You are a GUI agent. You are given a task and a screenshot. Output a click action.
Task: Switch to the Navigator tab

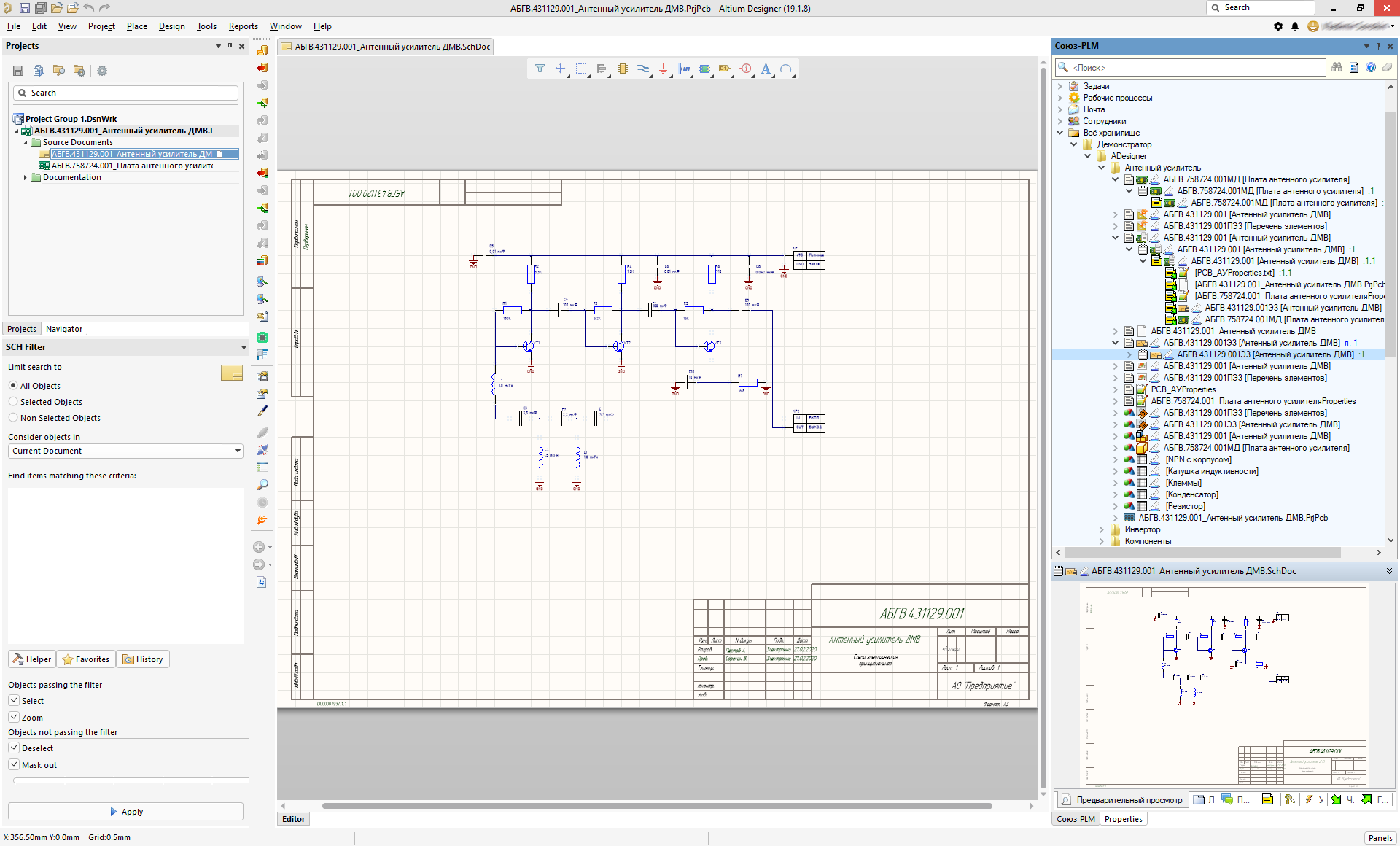[x=63, y=329]
